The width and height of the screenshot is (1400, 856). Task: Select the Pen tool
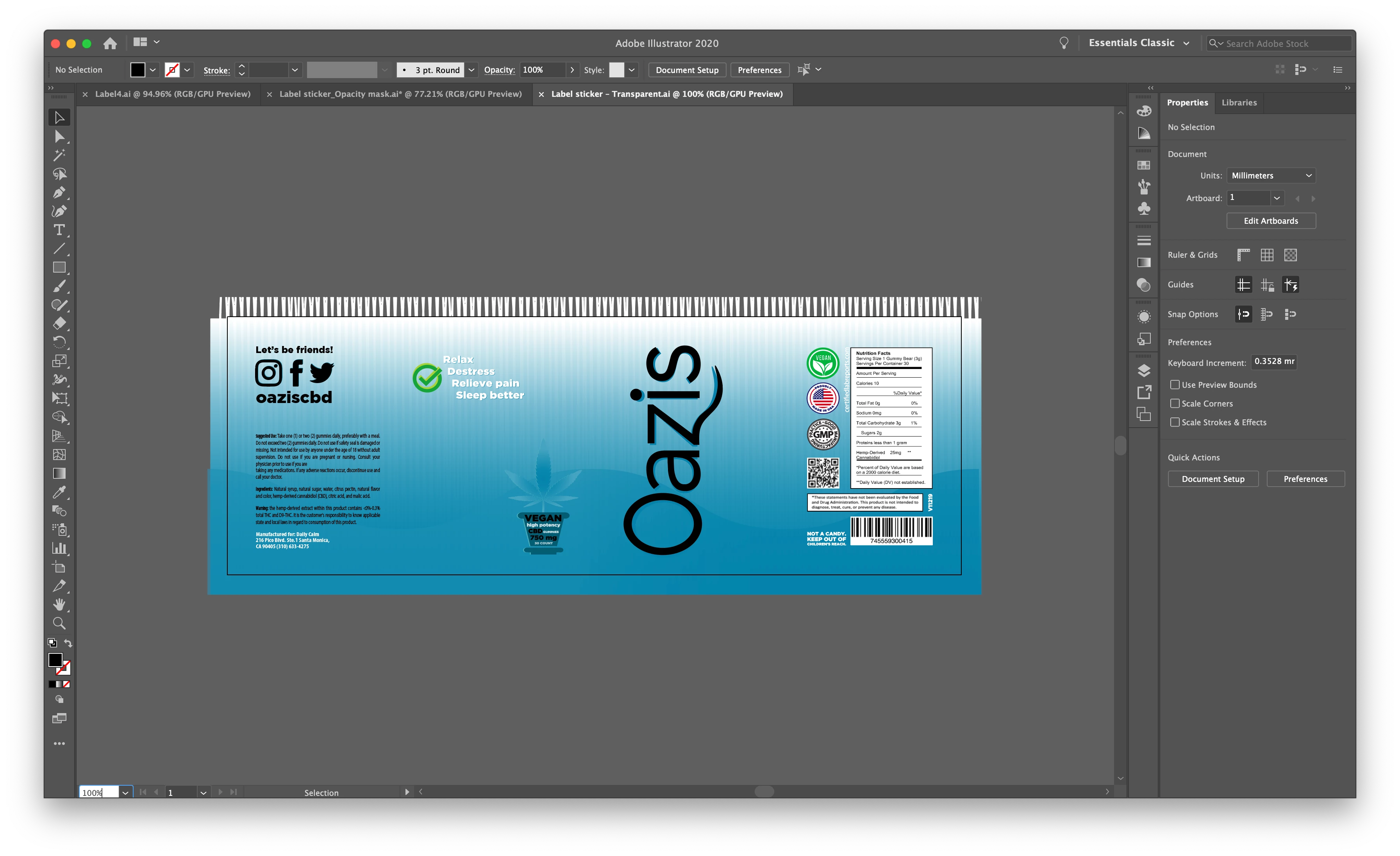(x=59, y=193)
